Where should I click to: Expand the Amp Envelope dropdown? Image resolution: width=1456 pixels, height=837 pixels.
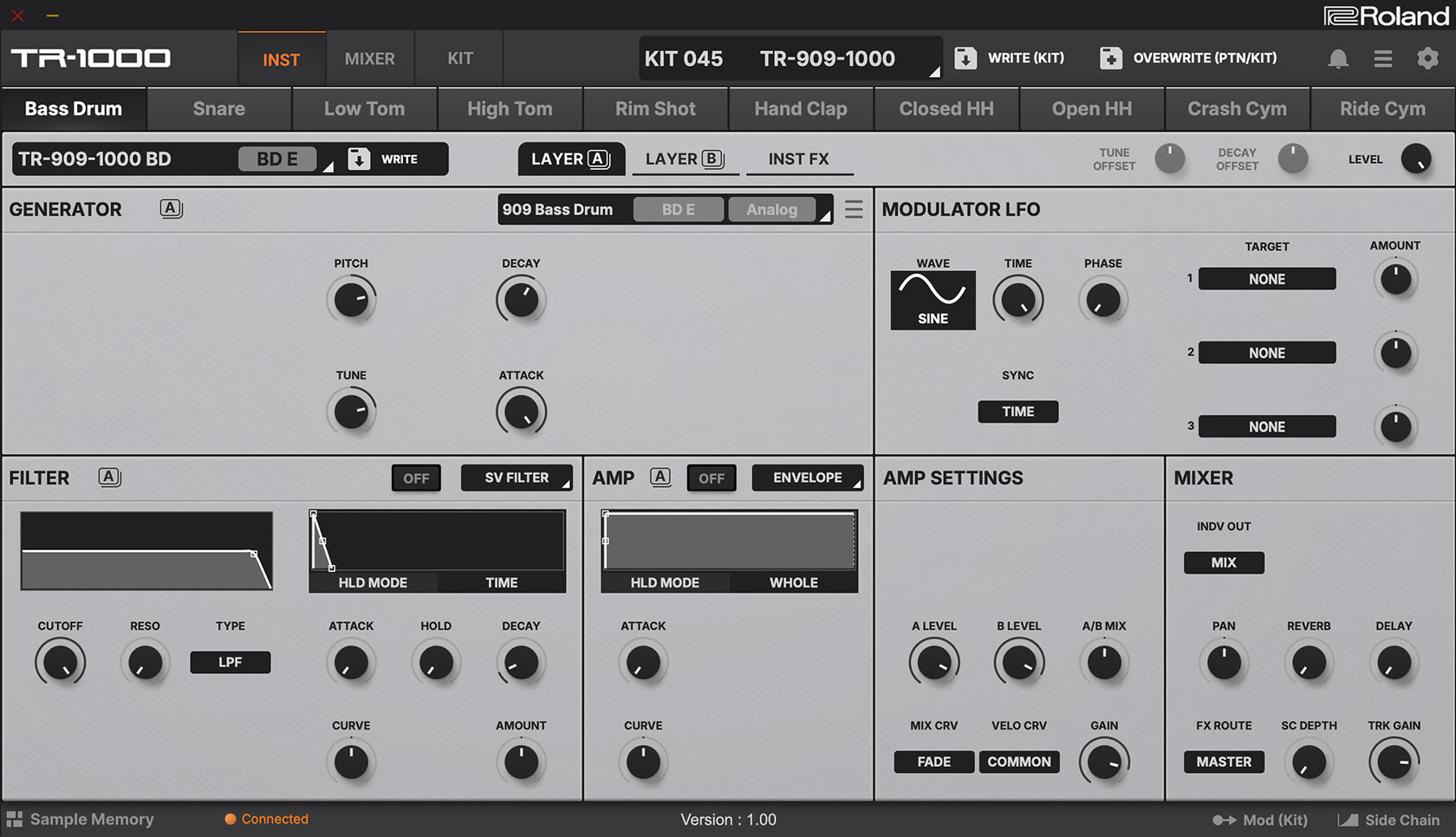coord(807,478)
